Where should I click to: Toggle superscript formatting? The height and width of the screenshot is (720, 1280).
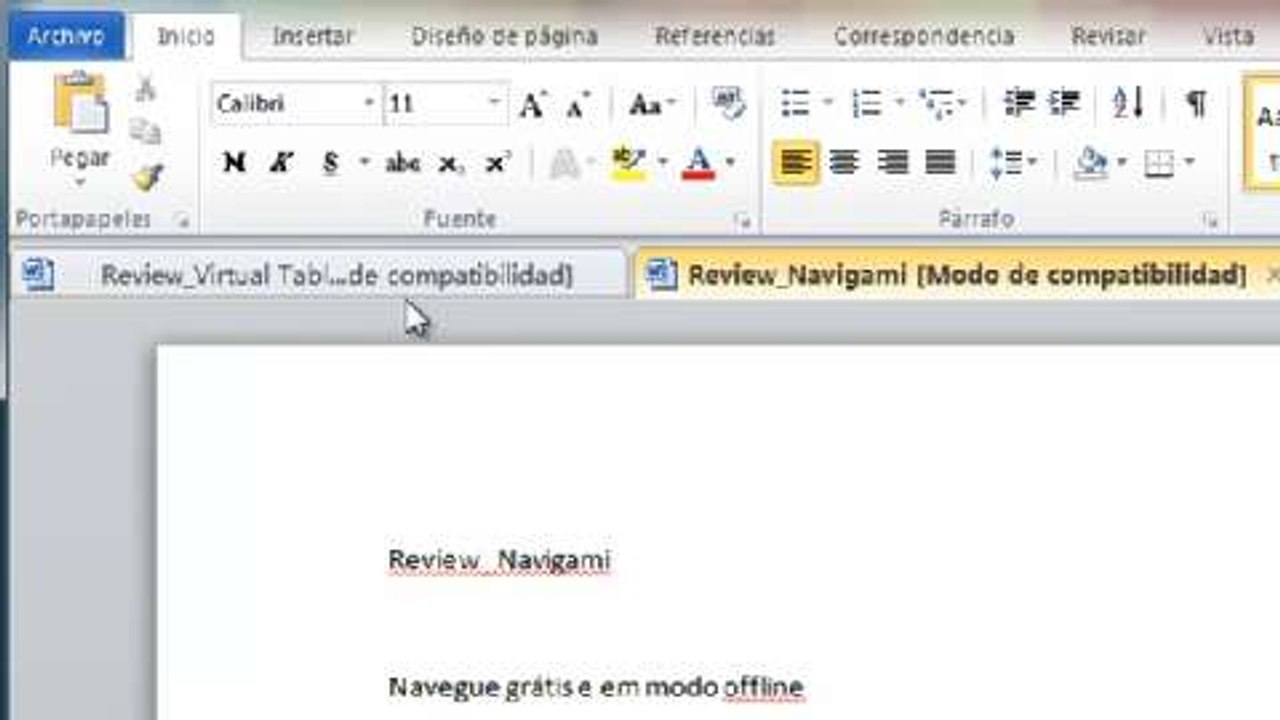pyautogui.click(x=498, y=162)
